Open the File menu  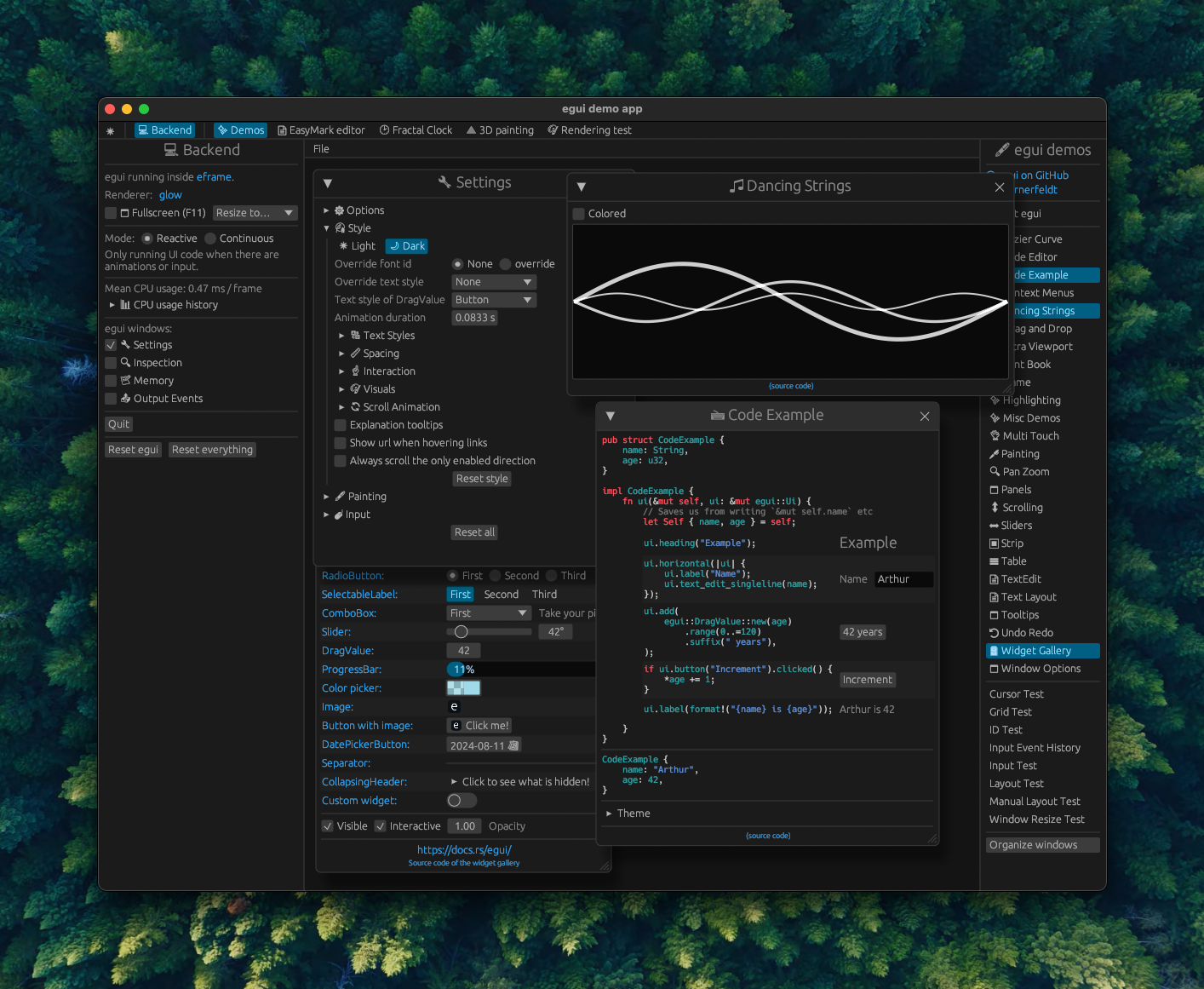(x=321, y=149)
